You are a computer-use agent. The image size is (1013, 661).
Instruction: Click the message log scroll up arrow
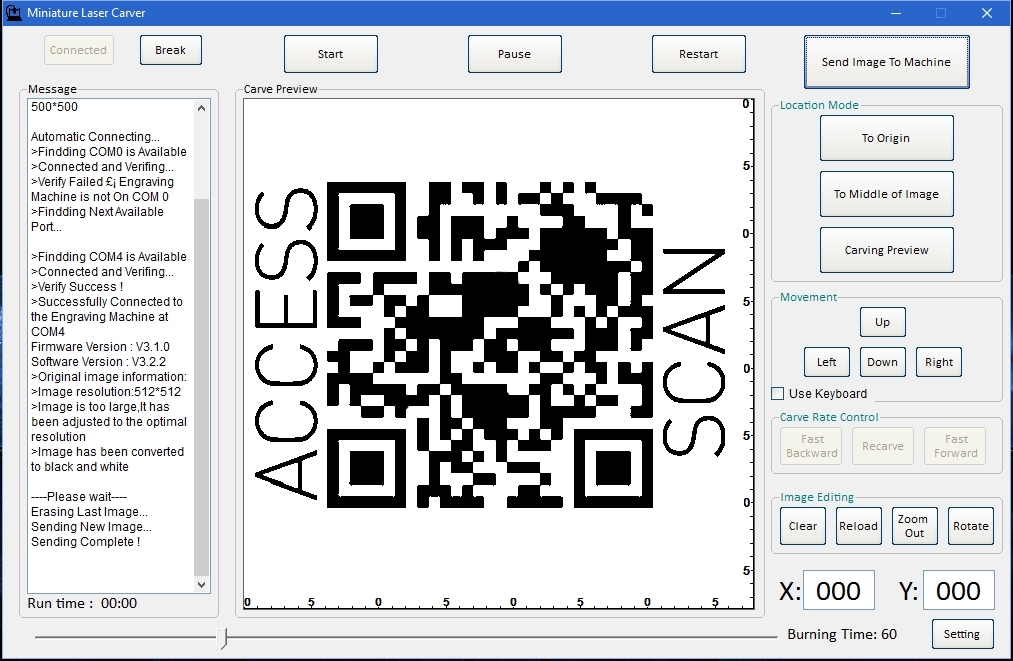click(x=202, y=108)
